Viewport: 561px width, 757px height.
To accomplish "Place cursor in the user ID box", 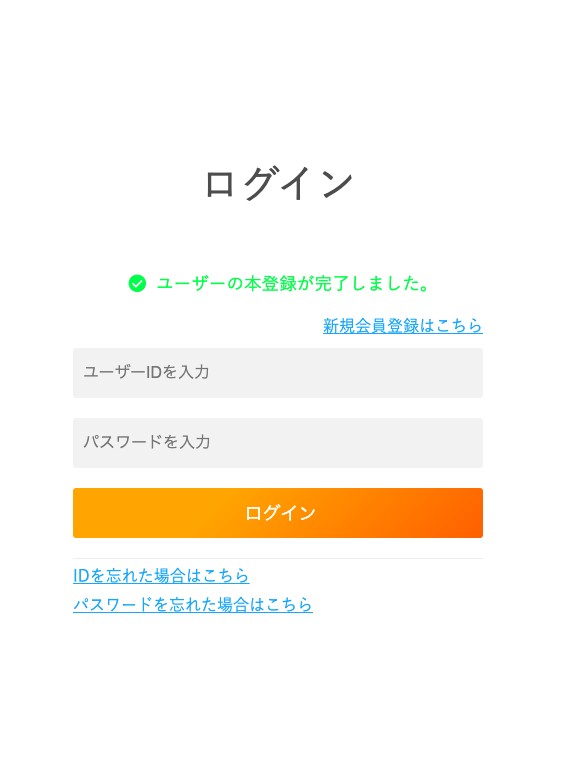I will coord(278,373).
